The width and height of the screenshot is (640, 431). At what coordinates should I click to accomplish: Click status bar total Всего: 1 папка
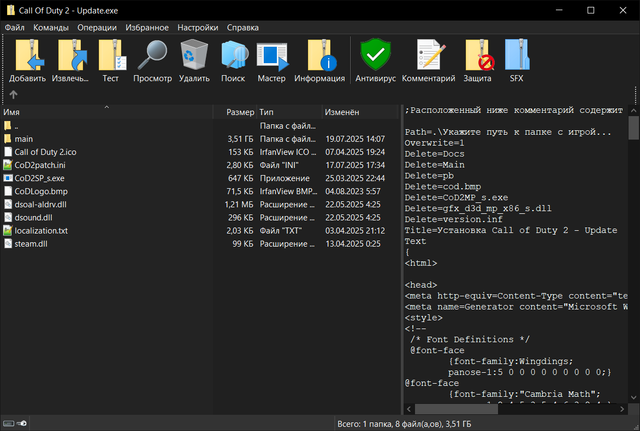[x=404, y=424]
